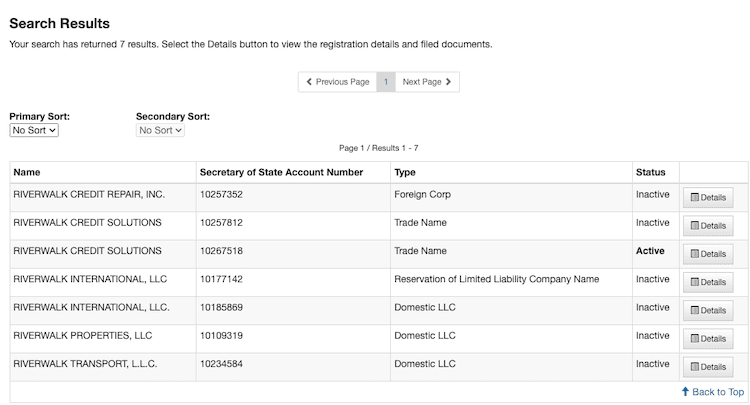Select account number 10257812
This screenshot has height=405, width=750.
[221, 223]
